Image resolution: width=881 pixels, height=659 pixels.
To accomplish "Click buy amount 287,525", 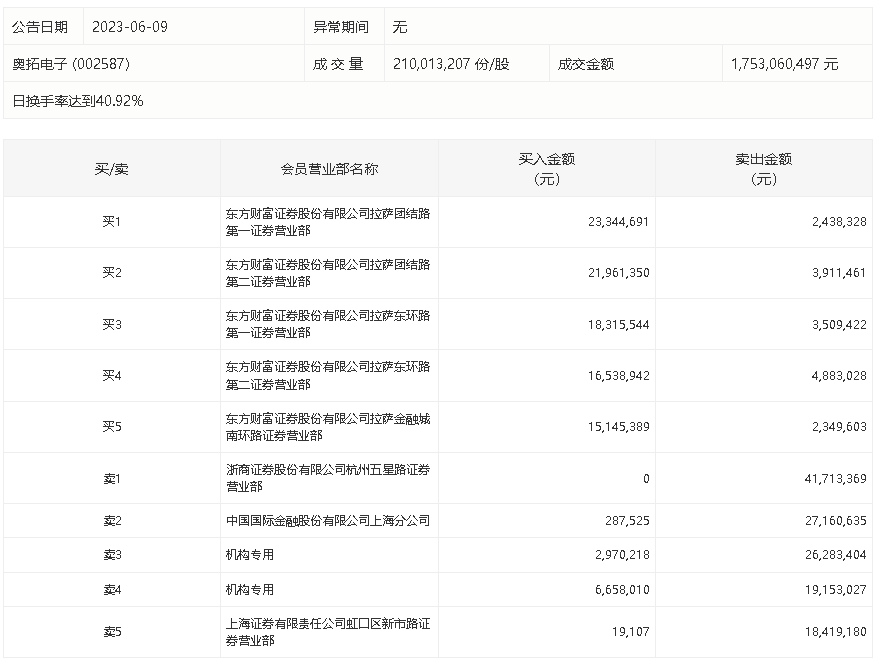I will [627, 521].
